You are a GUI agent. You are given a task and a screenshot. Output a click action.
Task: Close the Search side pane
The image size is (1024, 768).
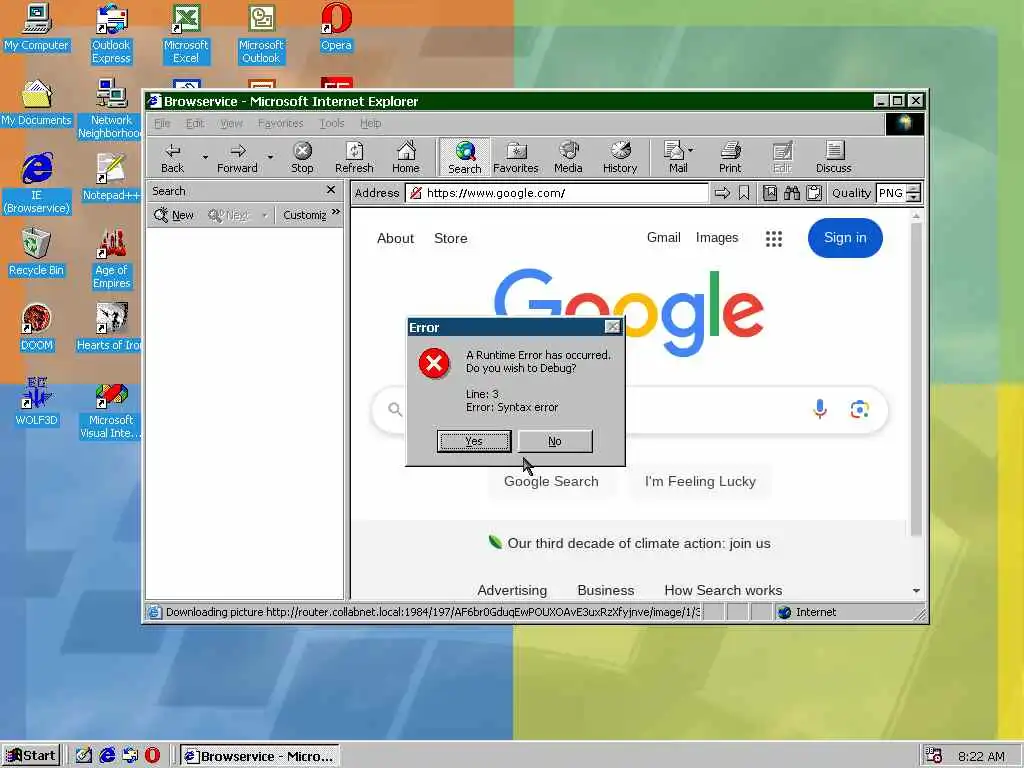pyautogui.click(x=331, y=190)
